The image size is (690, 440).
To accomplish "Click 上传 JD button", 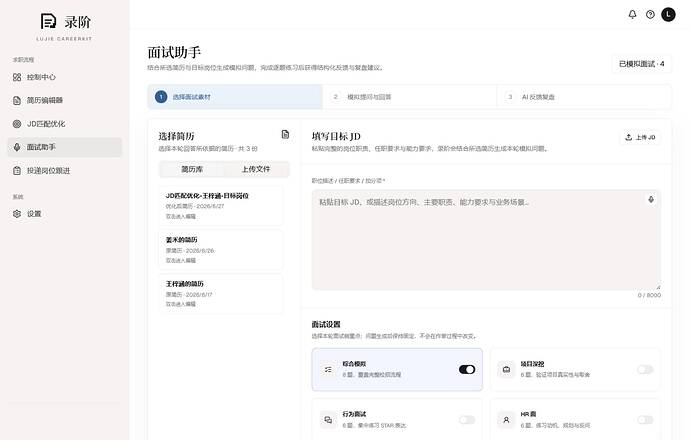I will 640,137.
